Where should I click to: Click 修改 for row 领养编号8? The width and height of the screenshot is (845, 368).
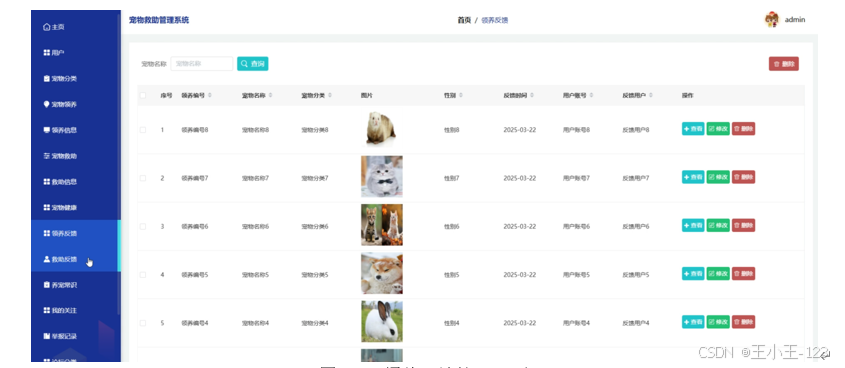coord(718,129)
